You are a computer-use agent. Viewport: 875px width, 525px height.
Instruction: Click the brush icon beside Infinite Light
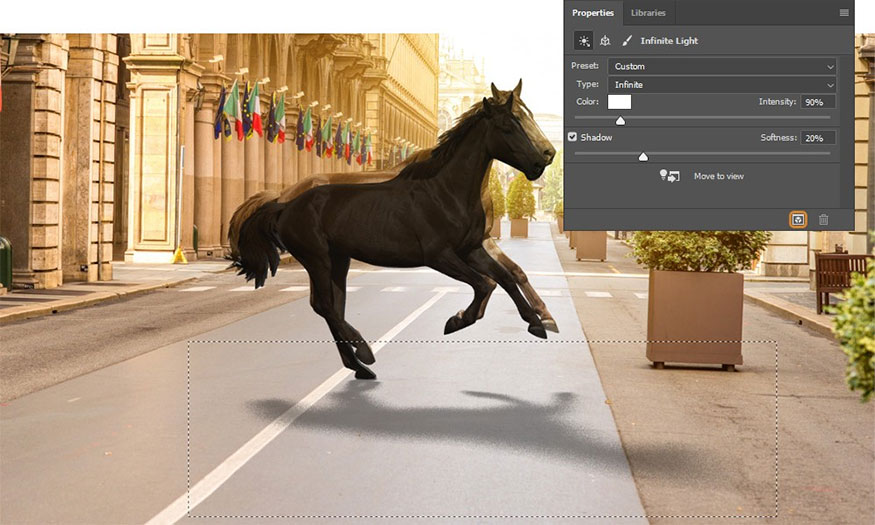point(627,41)
